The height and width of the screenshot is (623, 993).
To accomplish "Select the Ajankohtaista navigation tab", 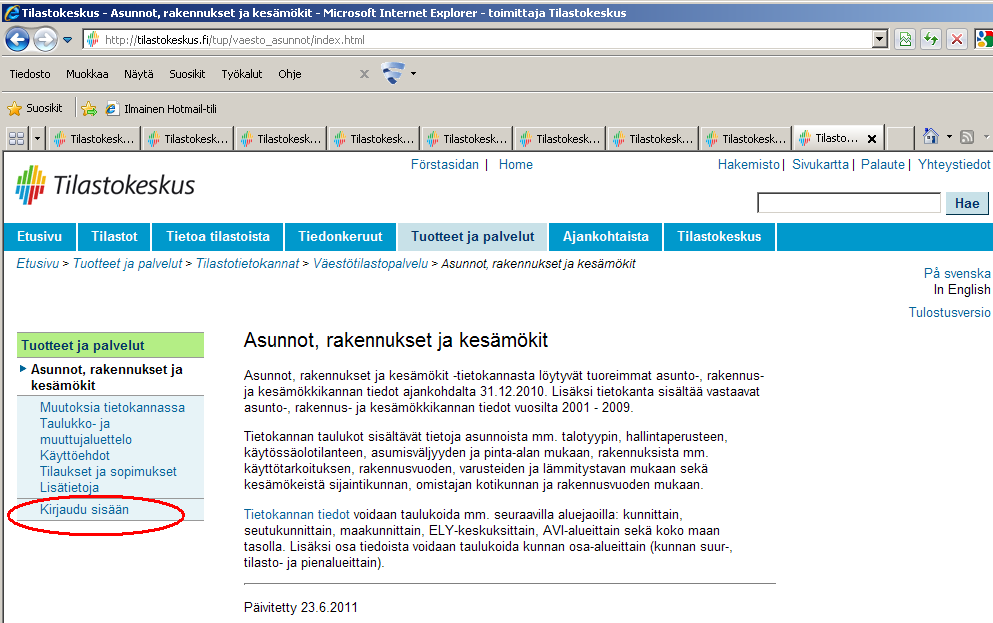I will 605,237.
